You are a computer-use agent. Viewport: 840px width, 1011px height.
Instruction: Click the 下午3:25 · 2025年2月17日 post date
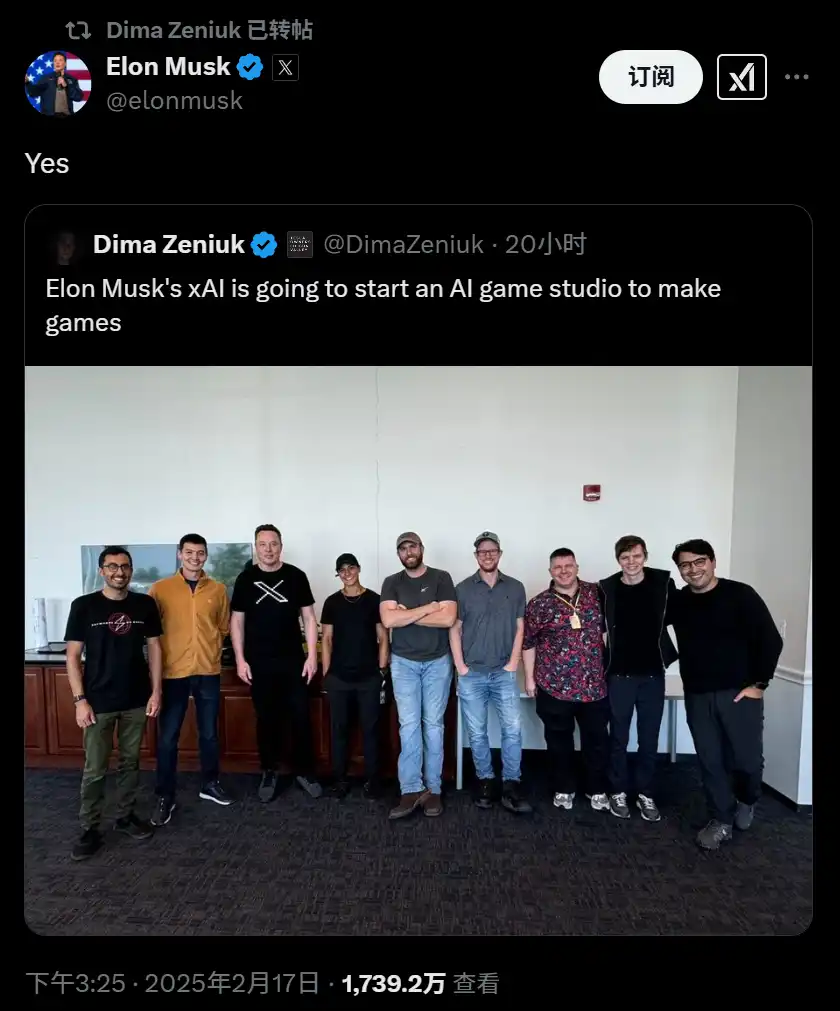click(172, 983)
